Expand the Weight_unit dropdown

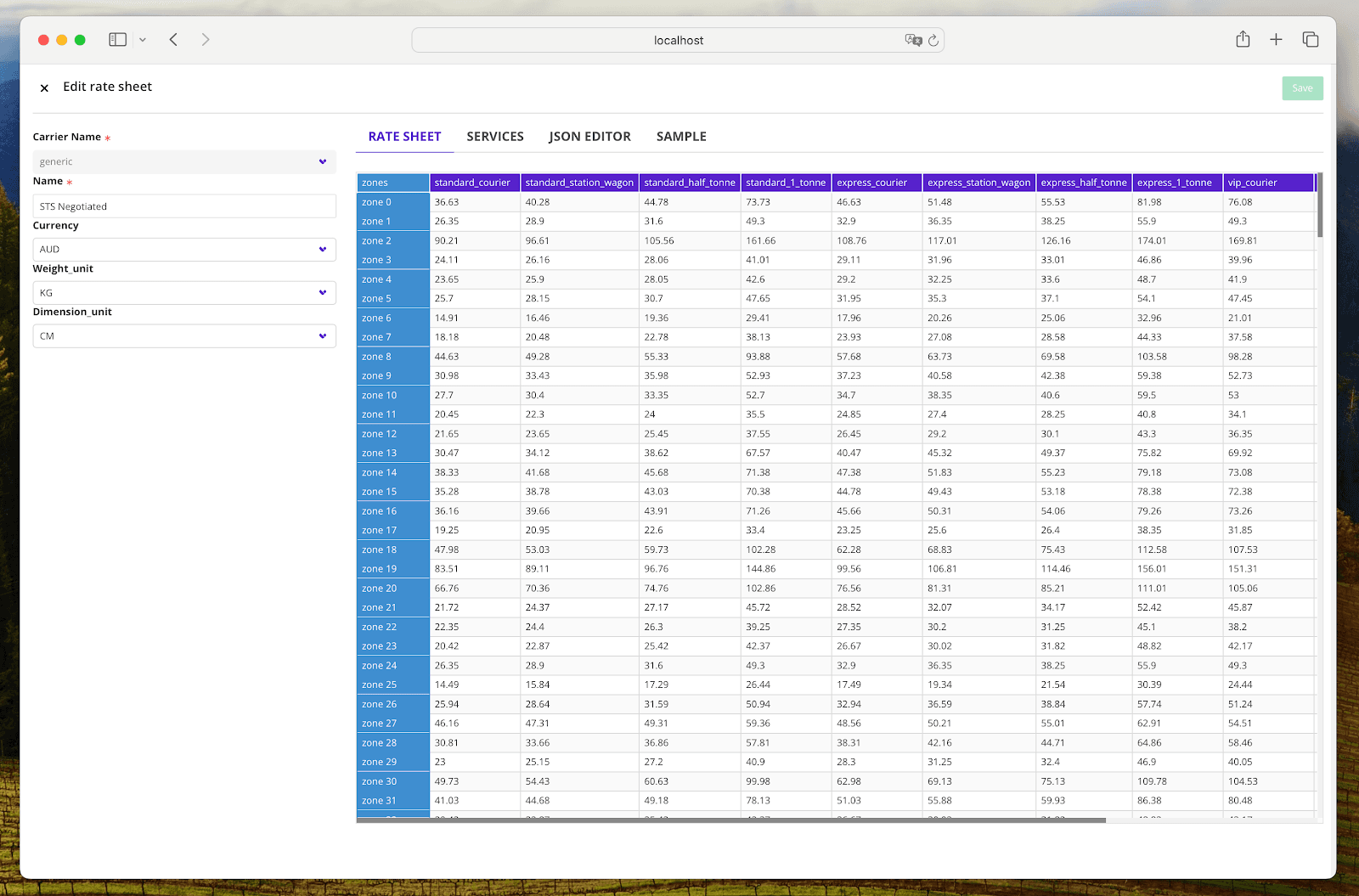(x=183, y=292)
